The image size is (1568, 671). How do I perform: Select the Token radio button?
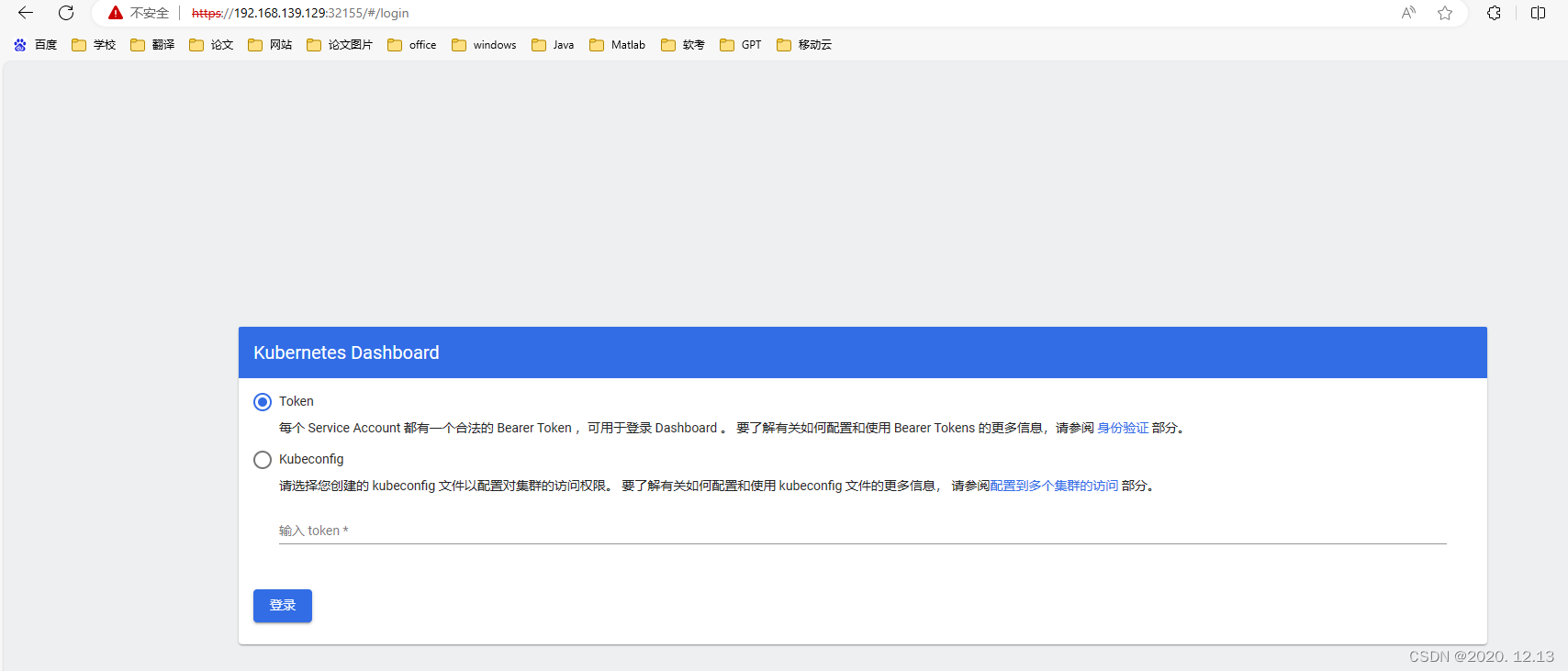coord(263,402)
